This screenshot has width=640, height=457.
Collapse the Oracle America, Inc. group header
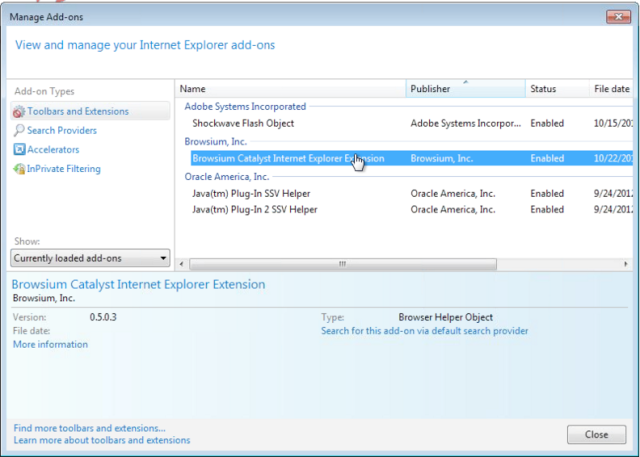click(x=227, y=177)
